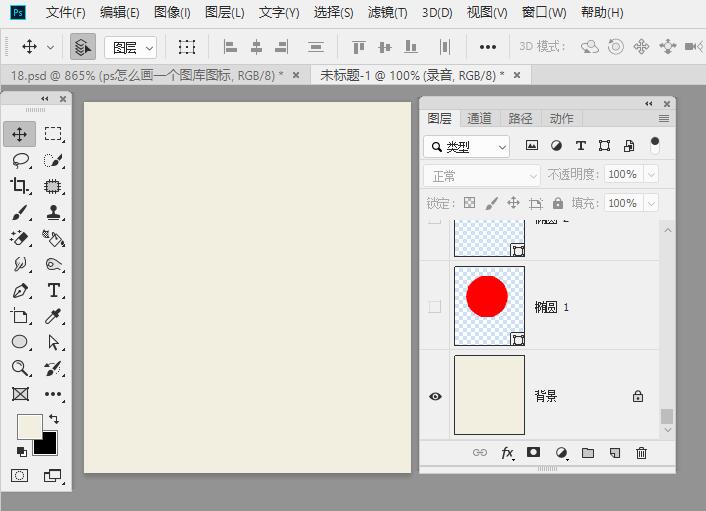Click Add layer style fx button
The width and height of the screenshot is (706, 511).
[x=507, y=452]
